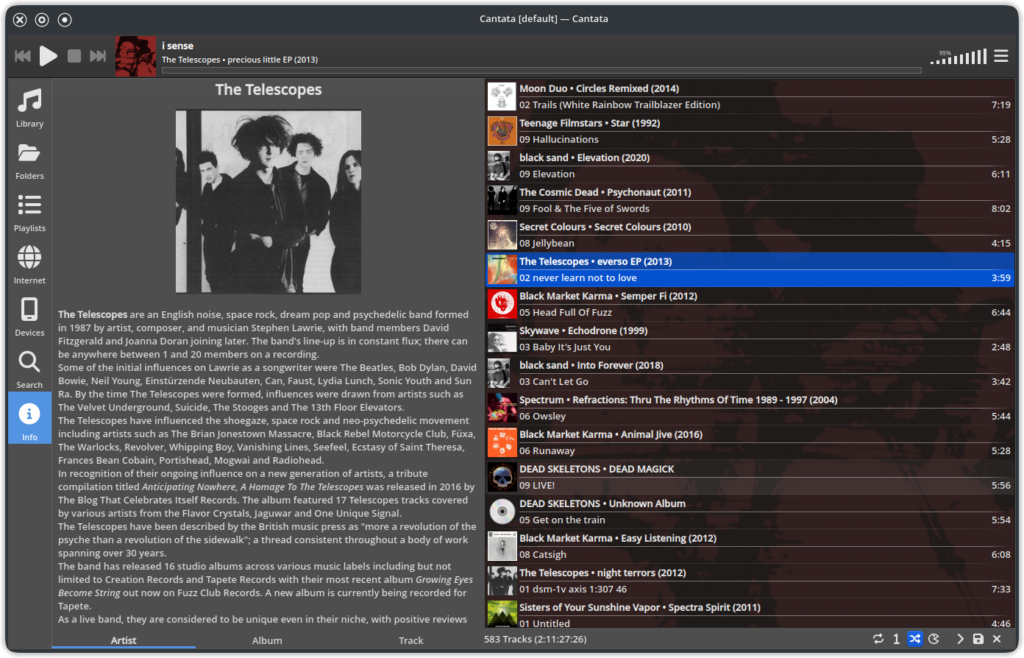Toggle repeat mode in play queue
This screenshot has width=1024, height=658.
tap(878, 639)
